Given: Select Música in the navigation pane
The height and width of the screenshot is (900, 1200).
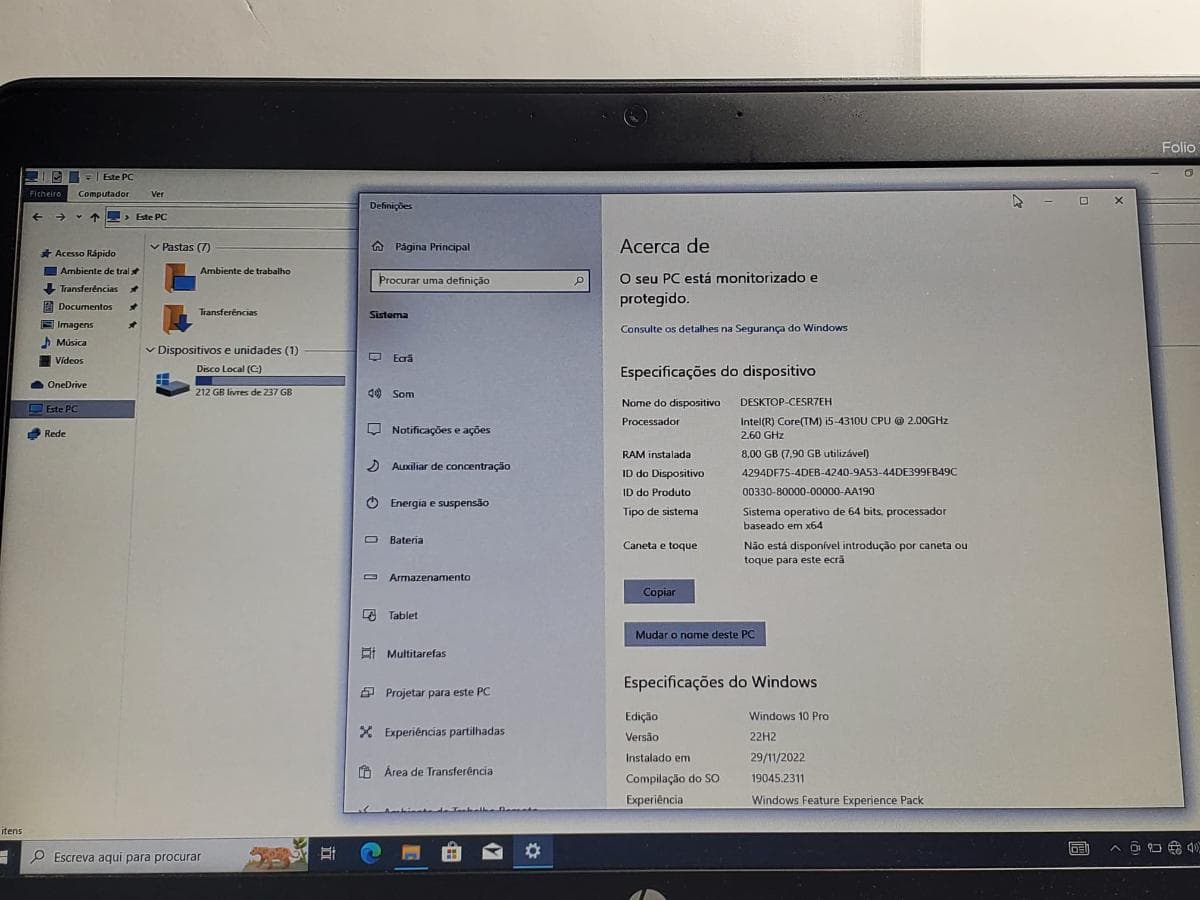Looking at the screenshot, I should tap(64, 343).
